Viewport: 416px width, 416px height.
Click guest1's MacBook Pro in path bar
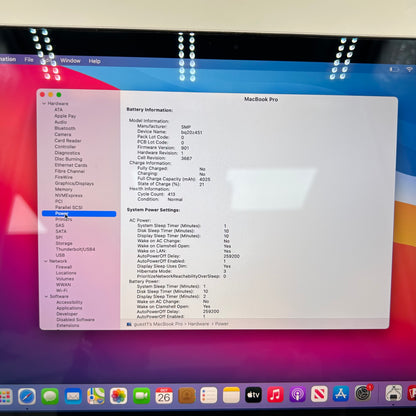(158, 324)
